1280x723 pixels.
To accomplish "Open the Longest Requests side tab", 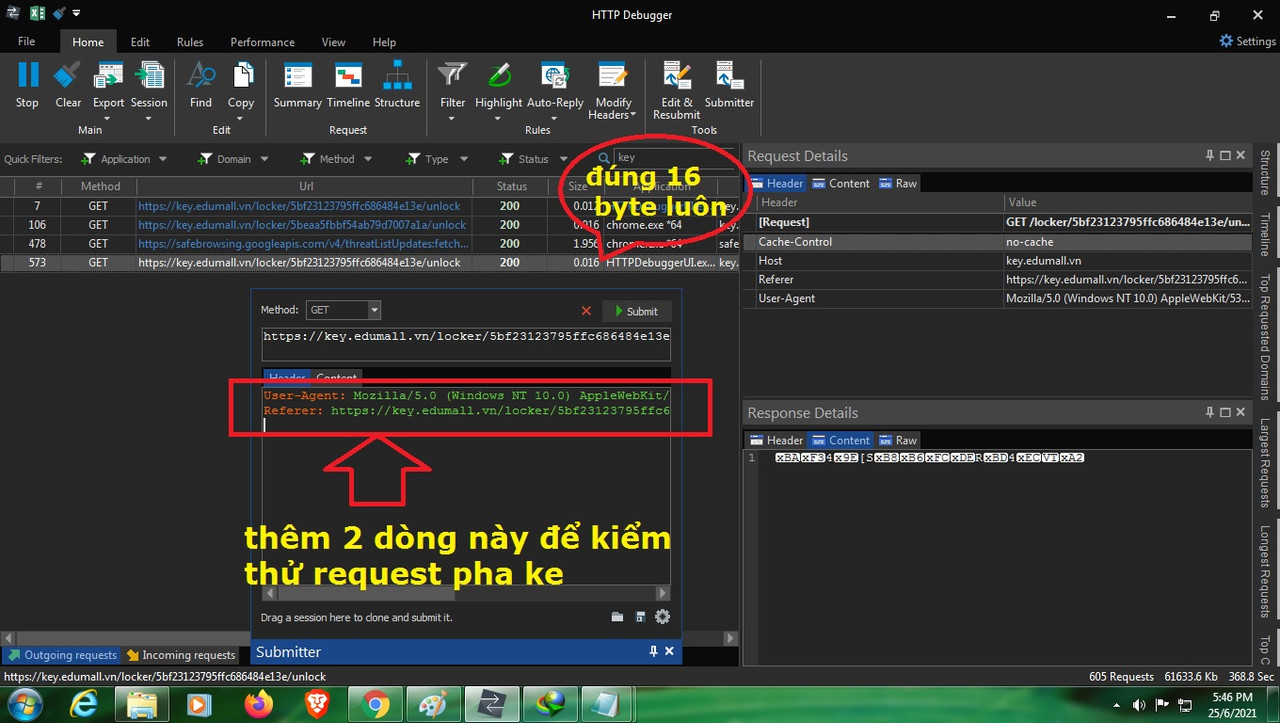I will 1265,570.
